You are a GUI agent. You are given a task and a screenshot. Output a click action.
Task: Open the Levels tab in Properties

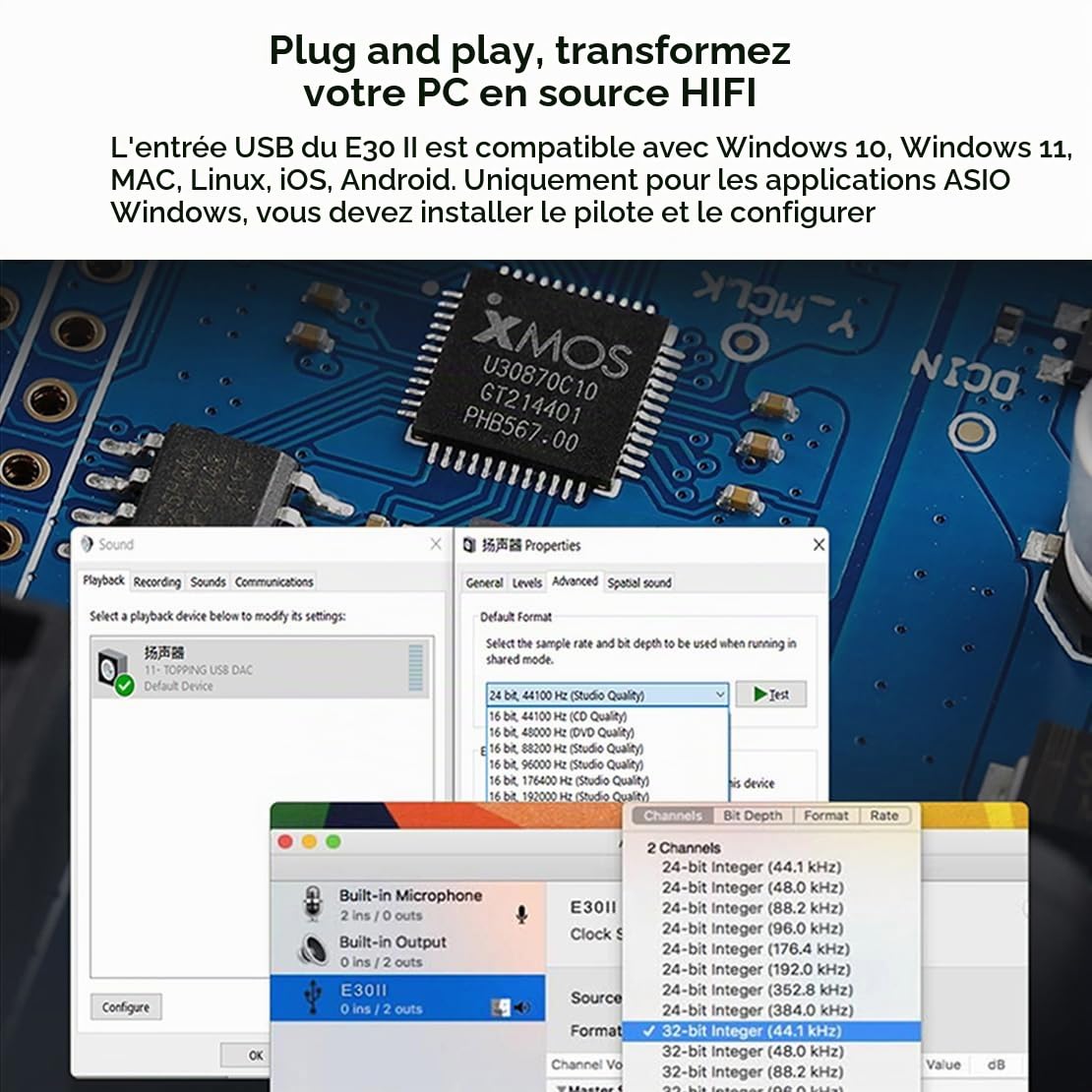pyautogui.click(x=527, y=583)
